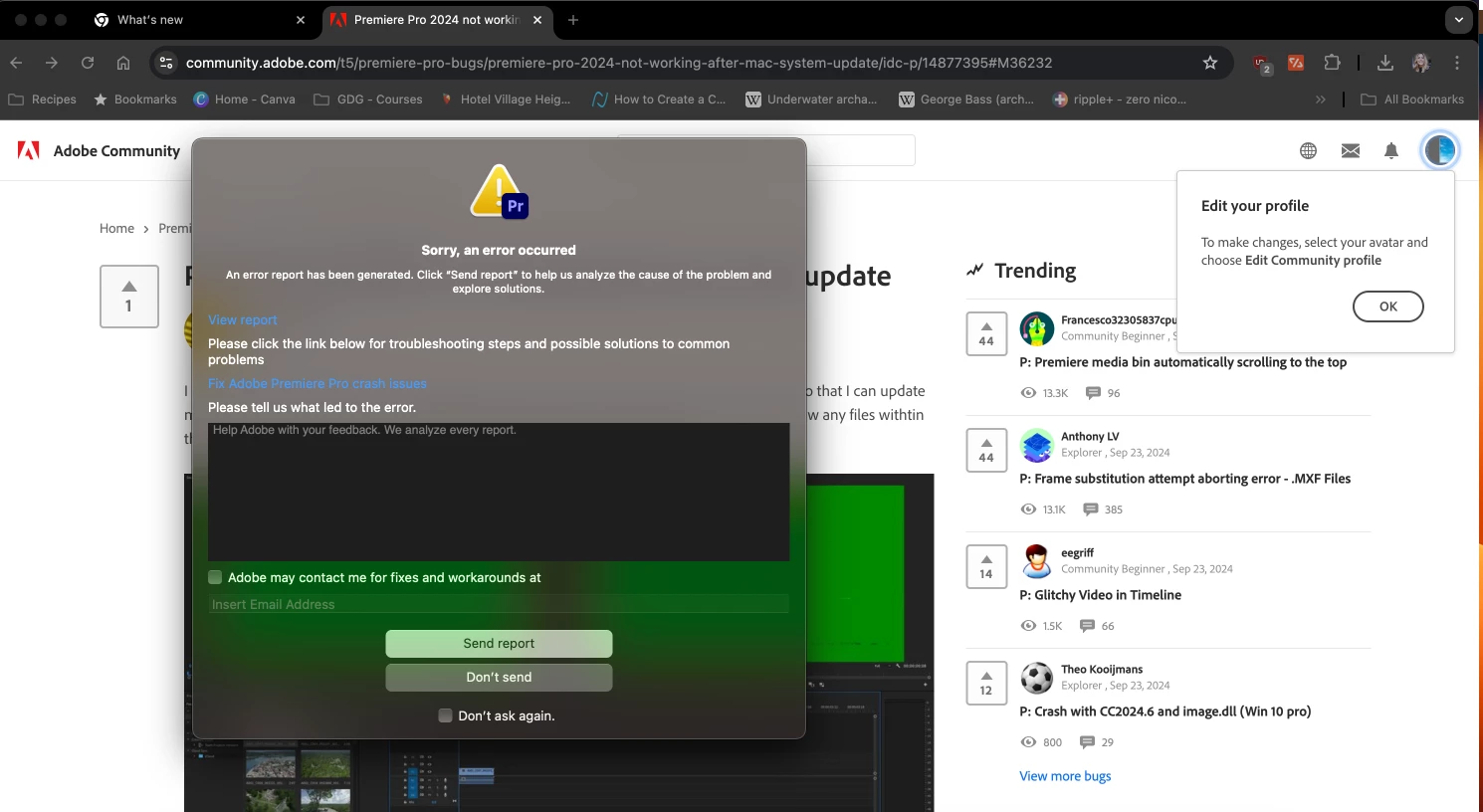Open Theo Kooijmans user profile
Viewport: 1483px width, 812px height.
click(1101, 670)
